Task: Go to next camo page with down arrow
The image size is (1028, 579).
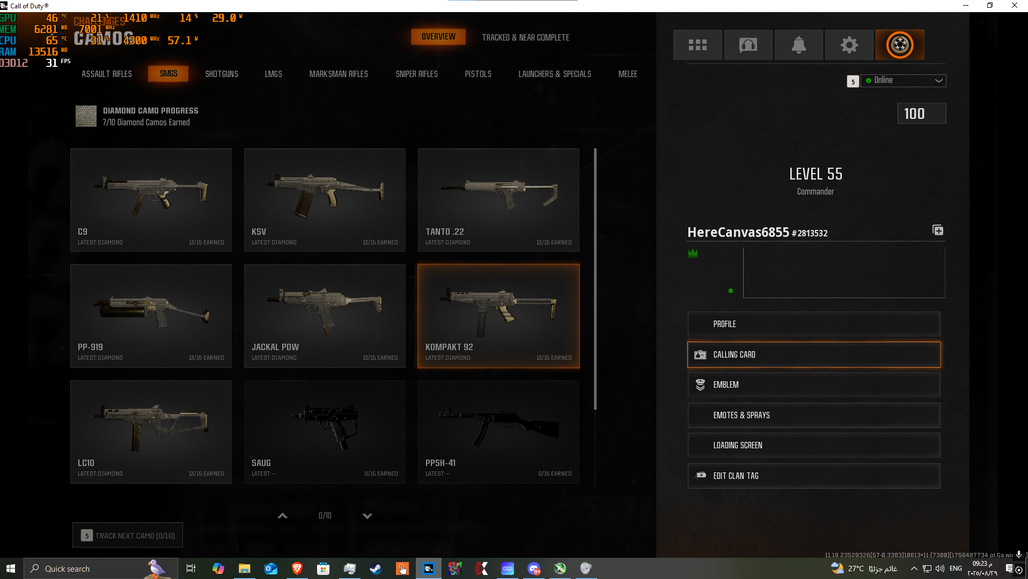Action: pos(367,516)
